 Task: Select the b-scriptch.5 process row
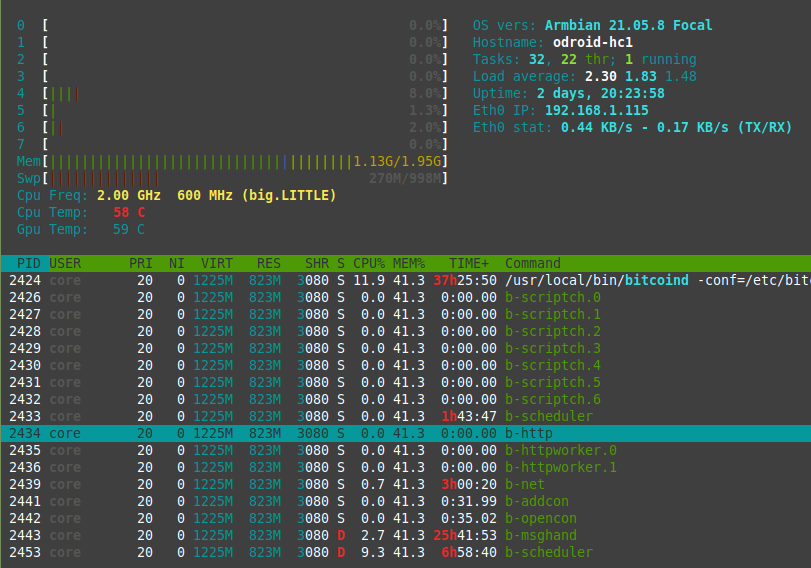[x=406, y=383]
